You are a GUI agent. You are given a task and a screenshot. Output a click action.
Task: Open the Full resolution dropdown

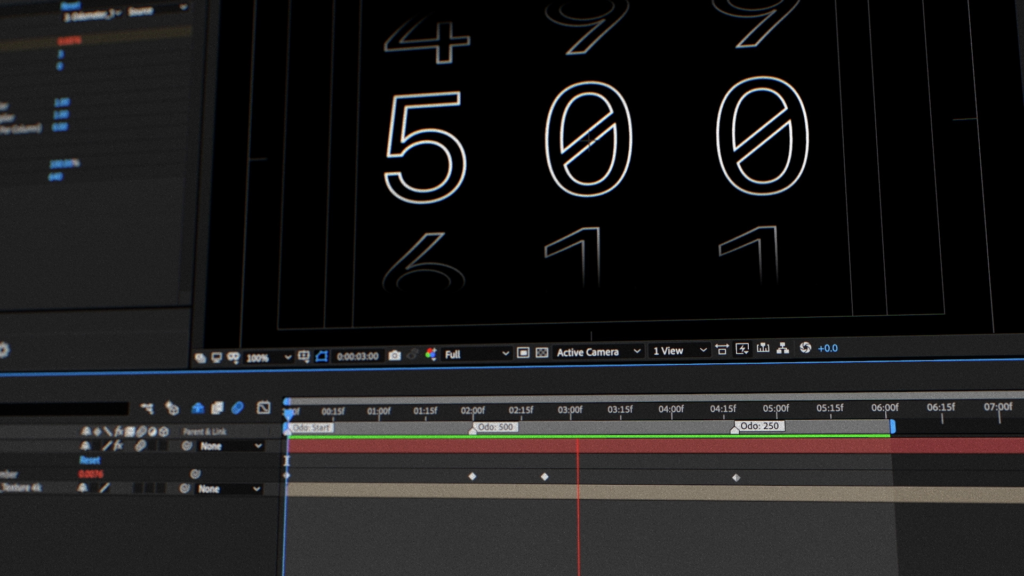pos(477,354)
